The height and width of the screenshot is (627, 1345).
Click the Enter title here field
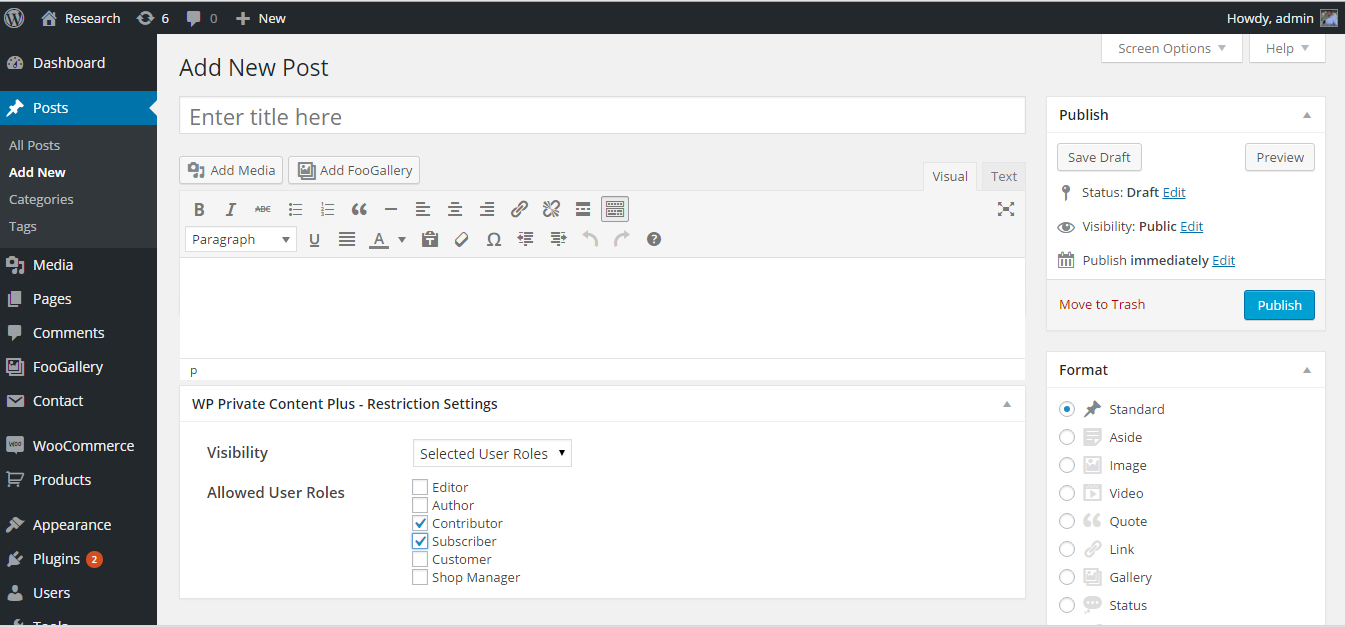pos(602,116)
